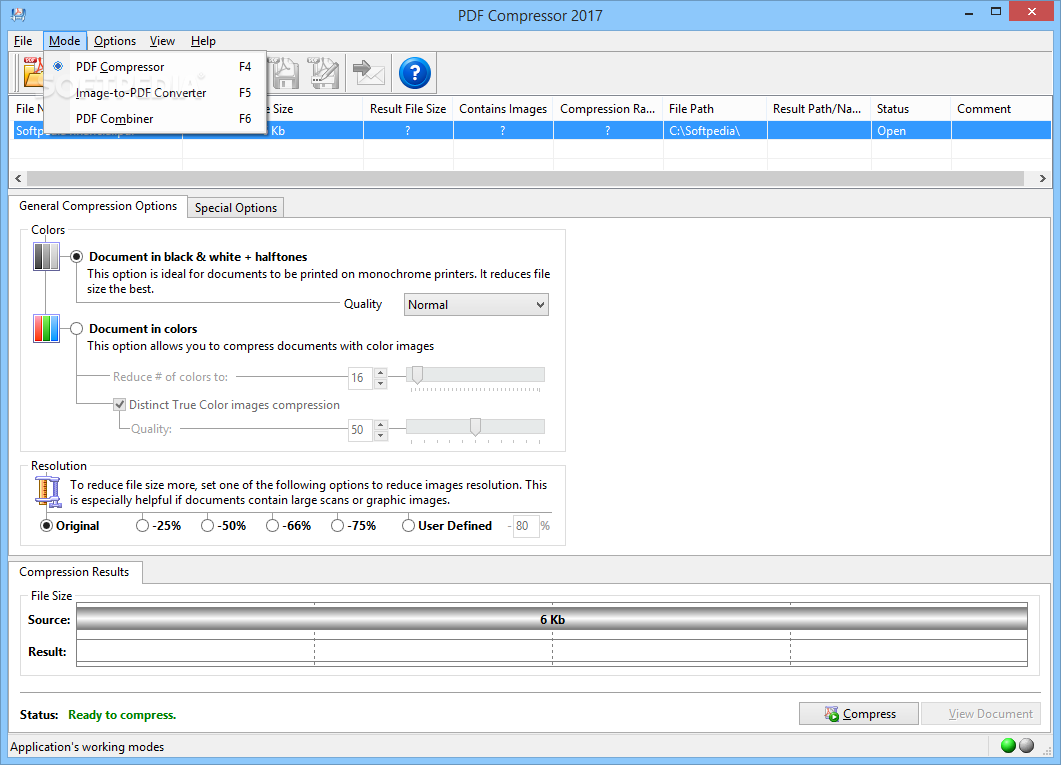Decrease the true color Quality spinner value

[380, 435]
